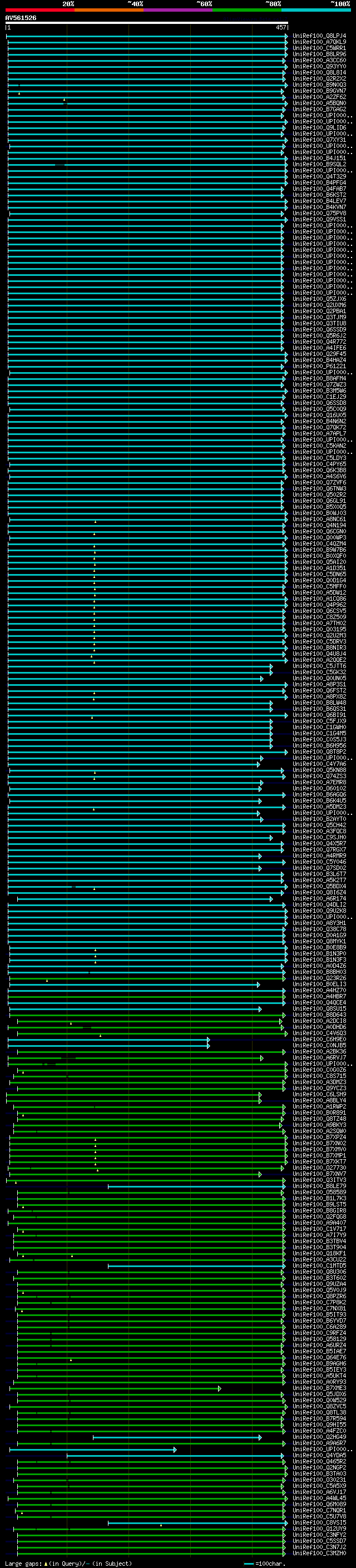Select the UniRef100_C4Y7A6 label
Screen dimensions: 356x1568
click(319, 764)
